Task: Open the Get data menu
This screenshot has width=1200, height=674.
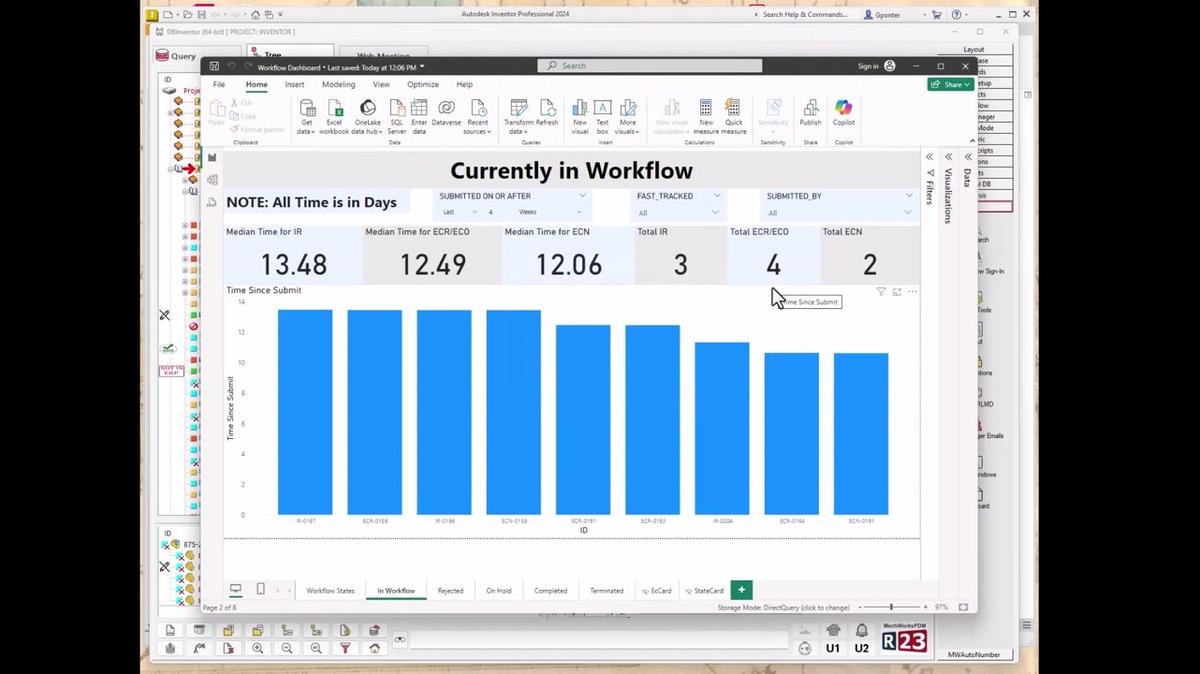Action: click(x=307, y=116)
